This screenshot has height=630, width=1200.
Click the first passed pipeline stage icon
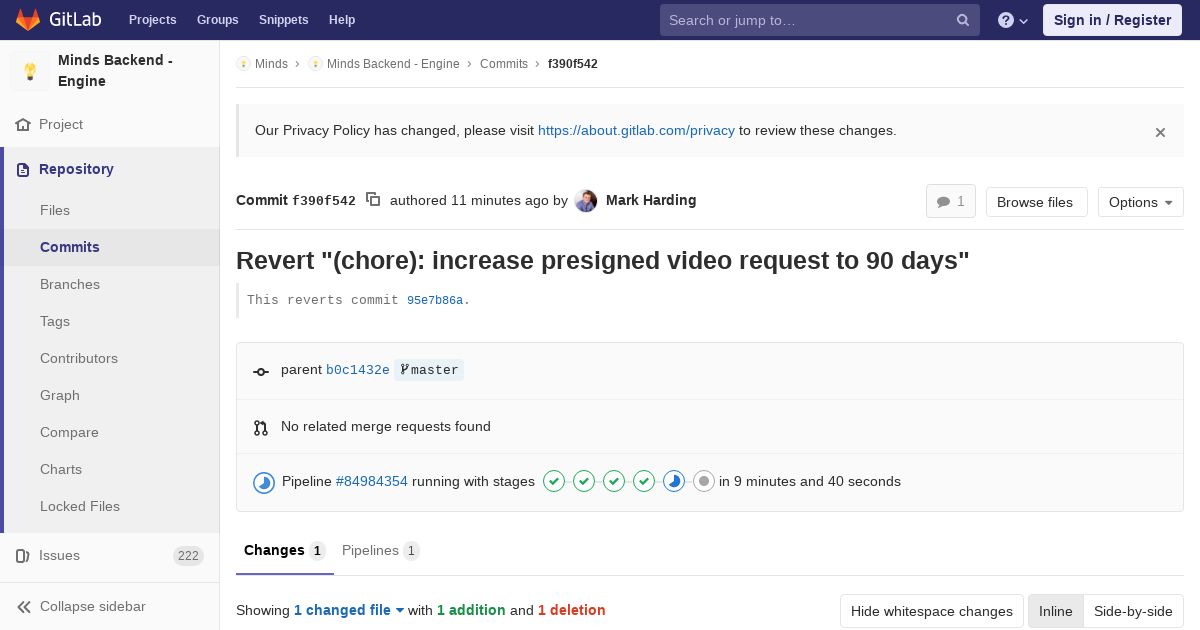(x=554, y=482)
